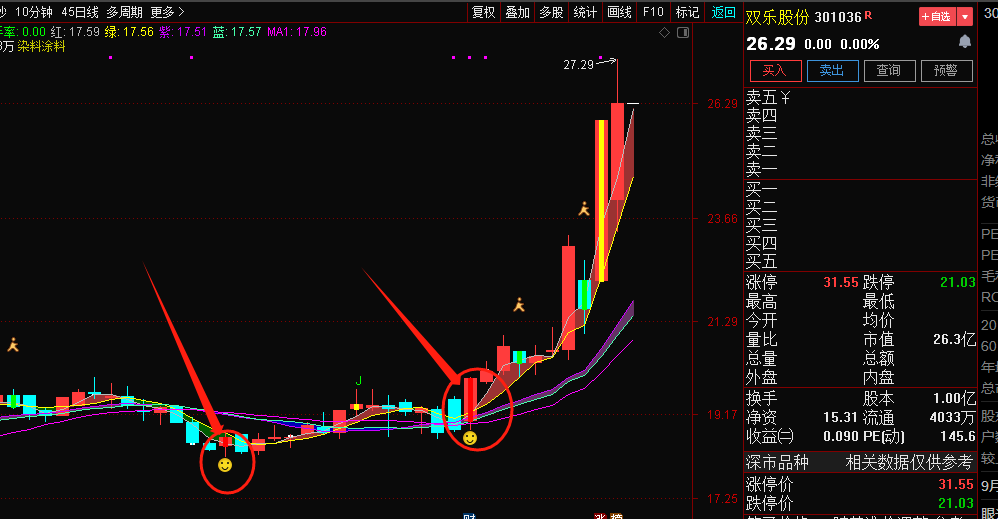
Task: Click the PE(动) 145.6 value
Action: coord(958,437)
